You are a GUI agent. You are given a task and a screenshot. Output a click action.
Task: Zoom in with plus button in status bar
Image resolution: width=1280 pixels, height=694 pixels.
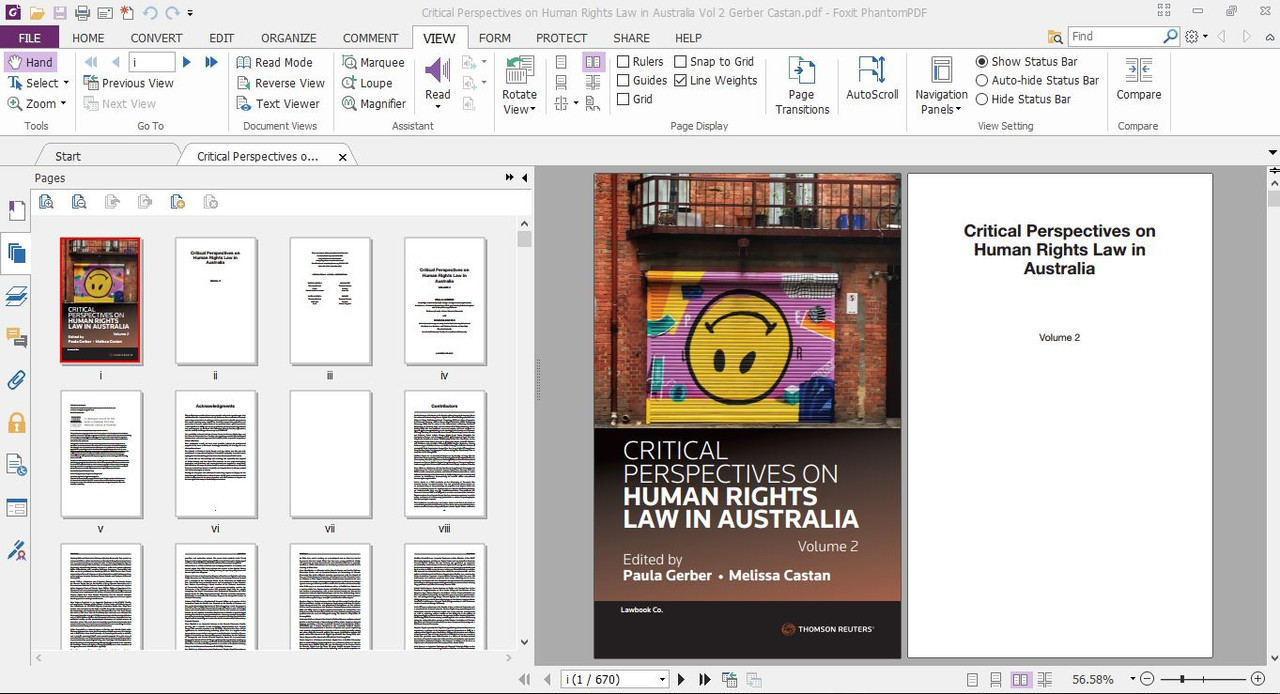click(x=1258, y=679)
